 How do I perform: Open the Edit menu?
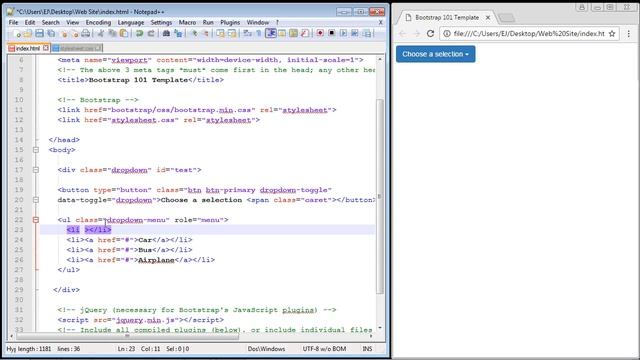click(30, 22)
